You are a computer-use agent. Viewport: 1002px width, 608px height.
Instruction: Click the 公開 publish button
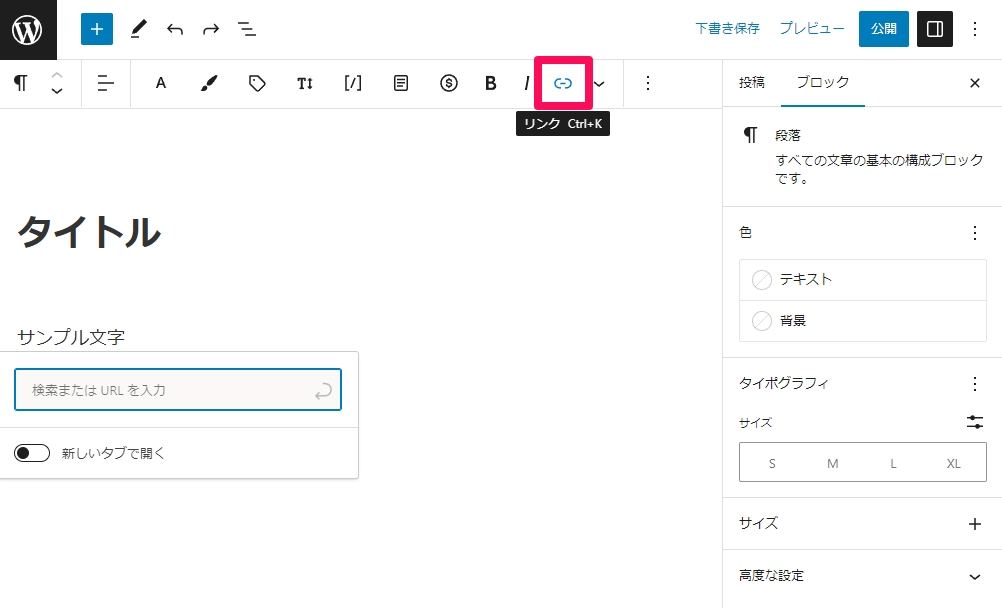pyautogui.click(x=883, y=29)
